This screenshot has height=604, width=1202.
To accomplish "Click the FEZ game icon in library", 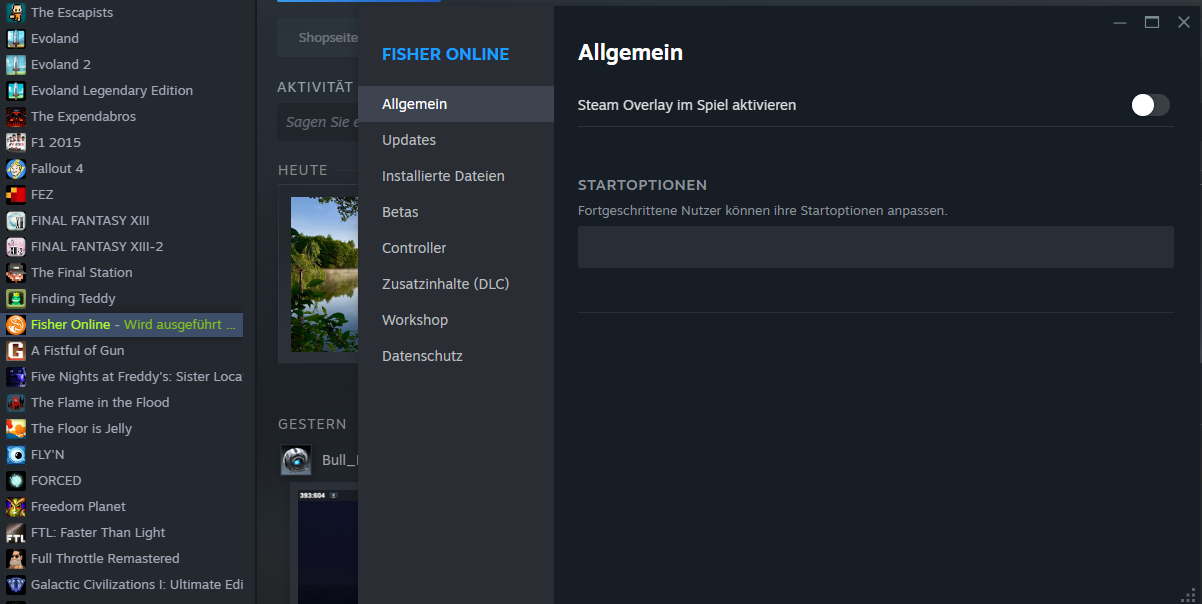I will click(16, 195).
